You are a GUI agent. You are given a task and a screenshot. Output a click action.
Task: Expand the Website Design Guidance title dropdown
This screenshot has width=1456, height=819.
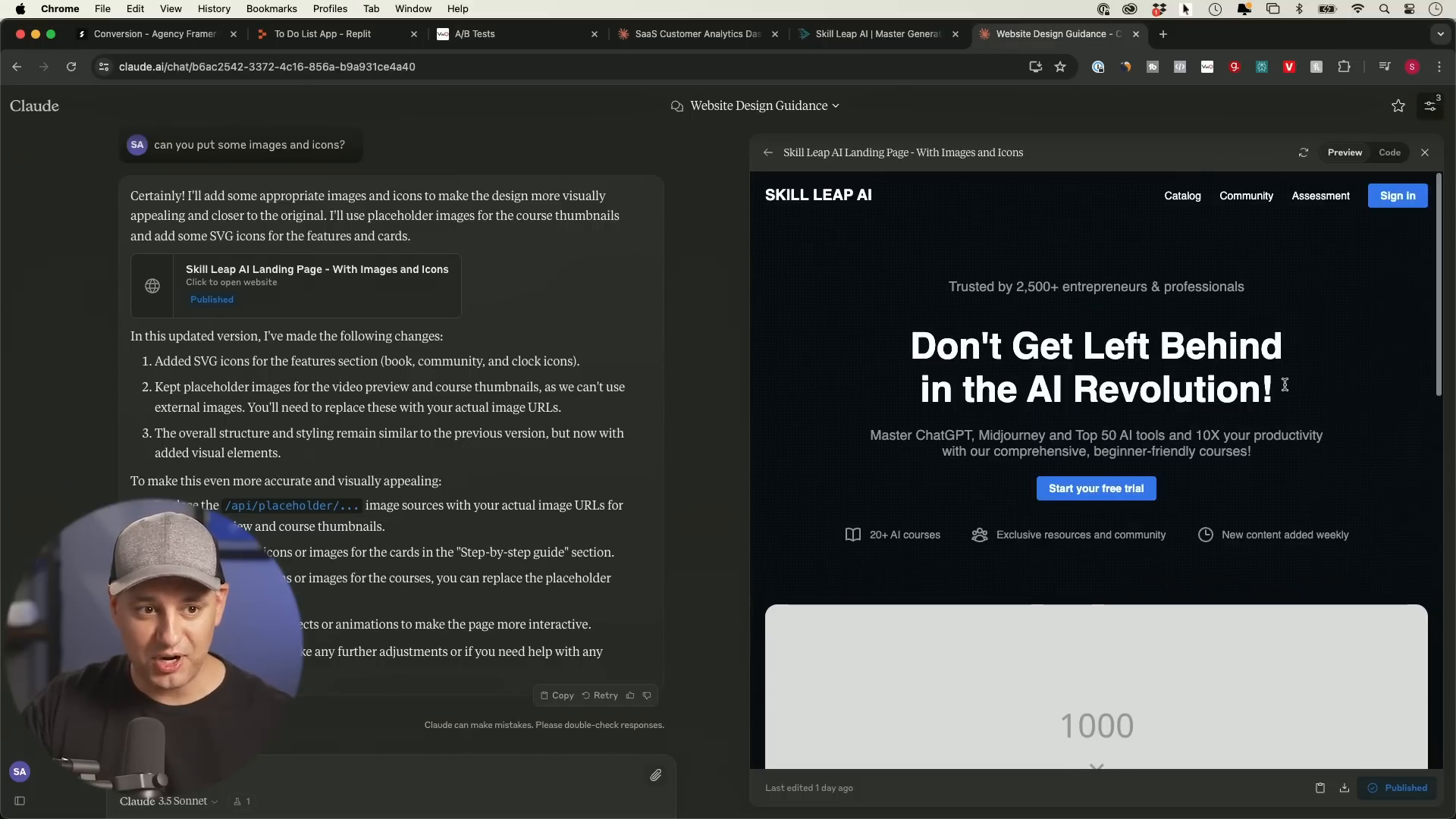pos(836,106)
